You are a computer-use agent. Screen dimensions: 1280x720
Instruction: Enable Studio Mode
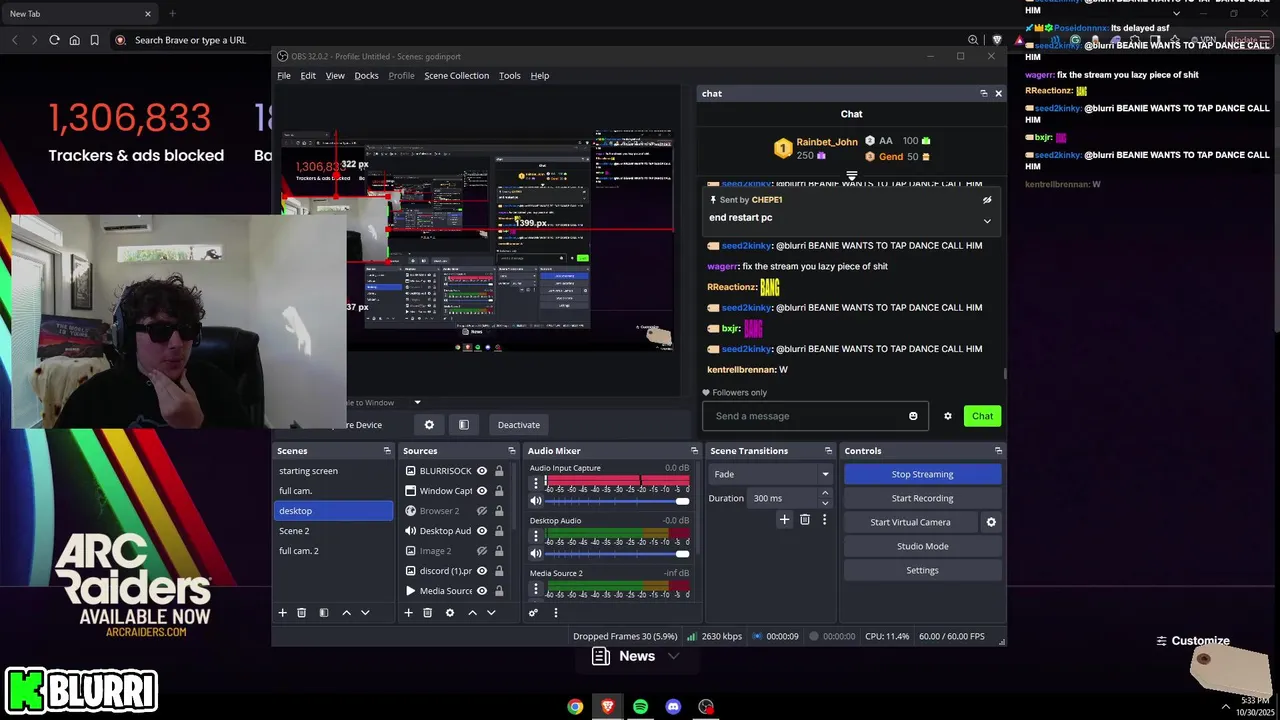tap(922, 546)
